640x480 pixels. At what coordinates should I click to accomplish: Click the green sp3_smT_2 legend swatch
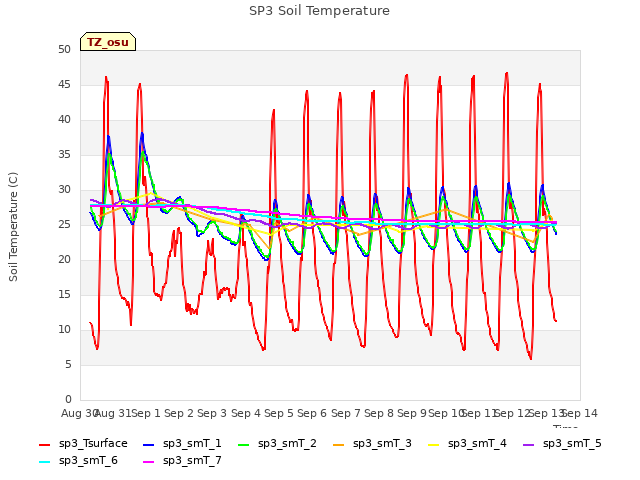point(243,444)
